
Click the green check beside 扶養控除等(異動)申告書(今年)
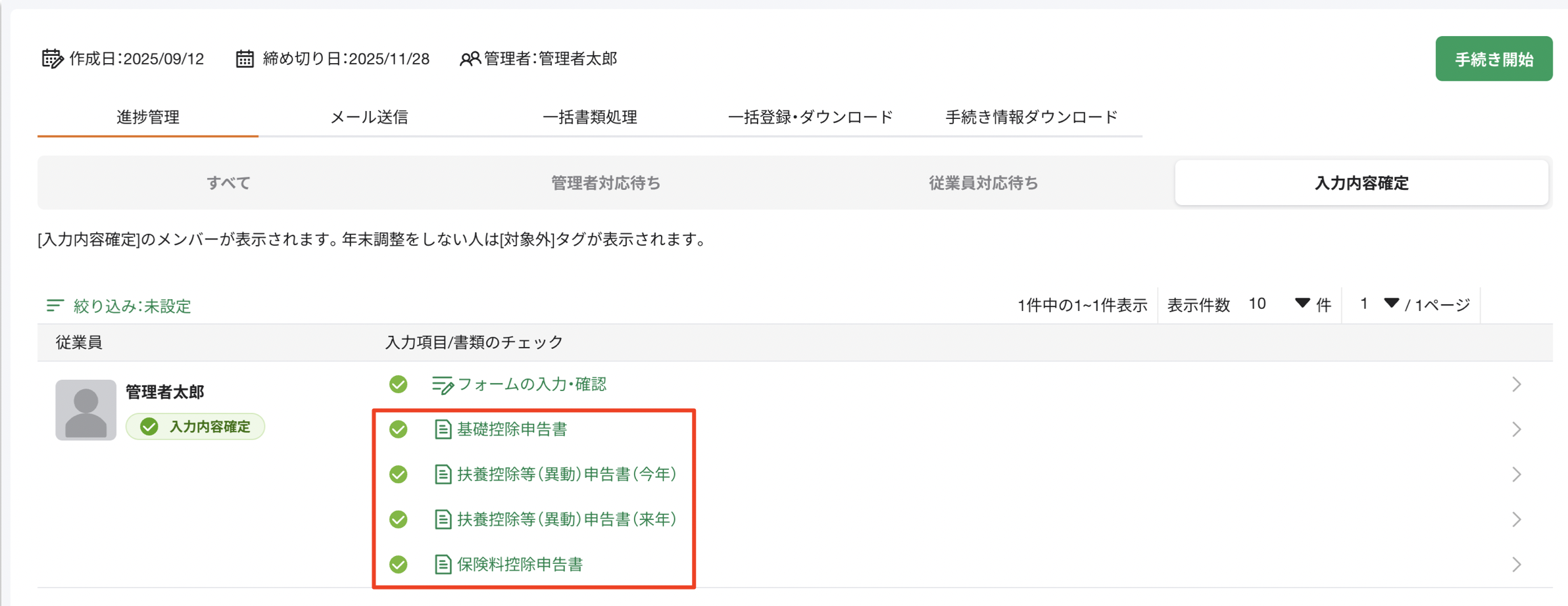pos(398,474)
